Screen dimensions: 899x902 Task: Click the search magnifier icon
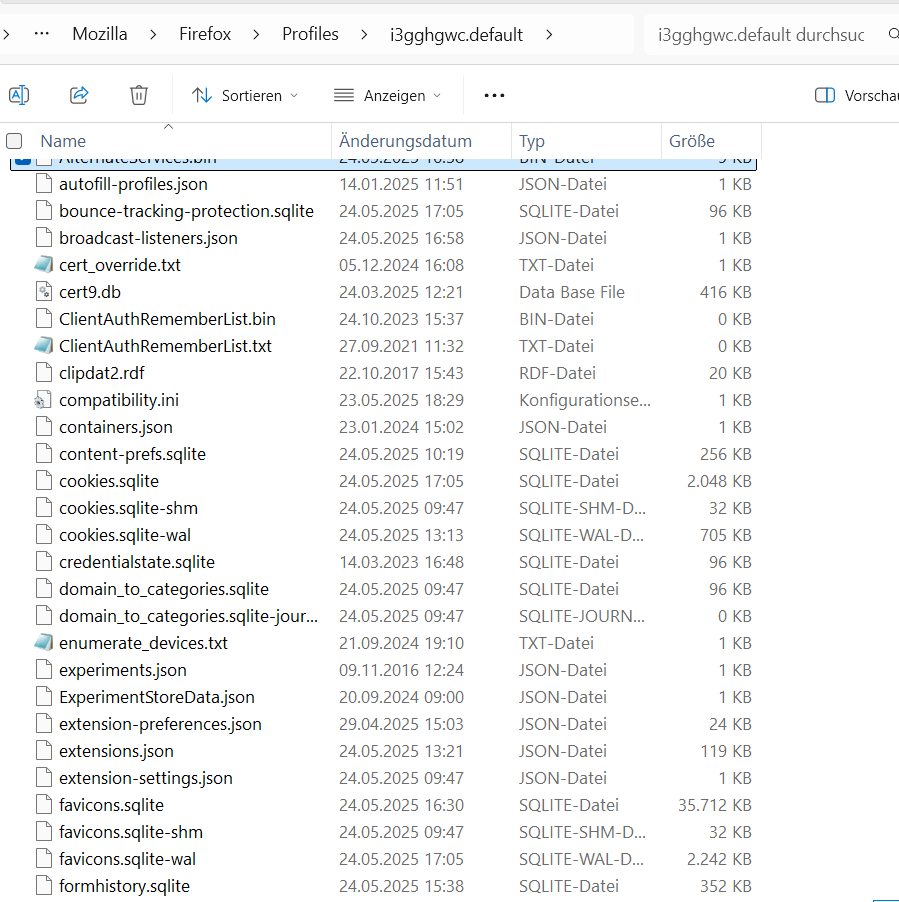892,34
